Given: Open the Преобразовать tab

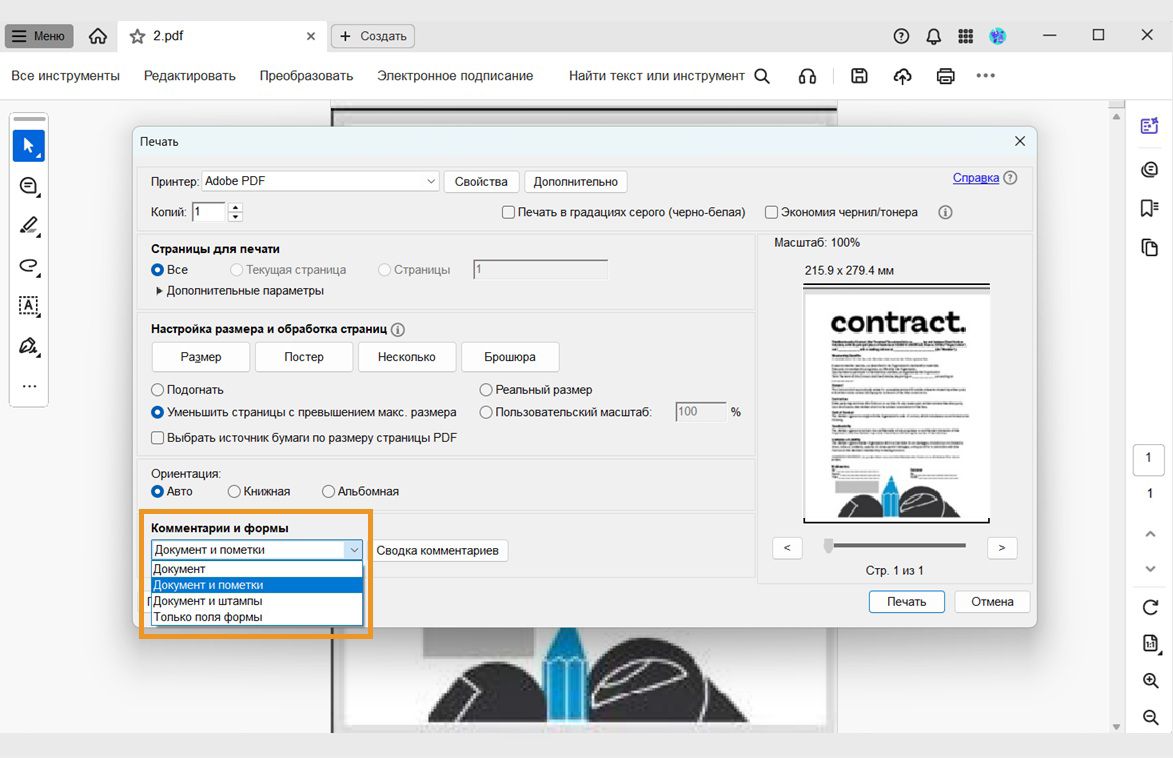Looking at the screenshot, I should 306,76.
